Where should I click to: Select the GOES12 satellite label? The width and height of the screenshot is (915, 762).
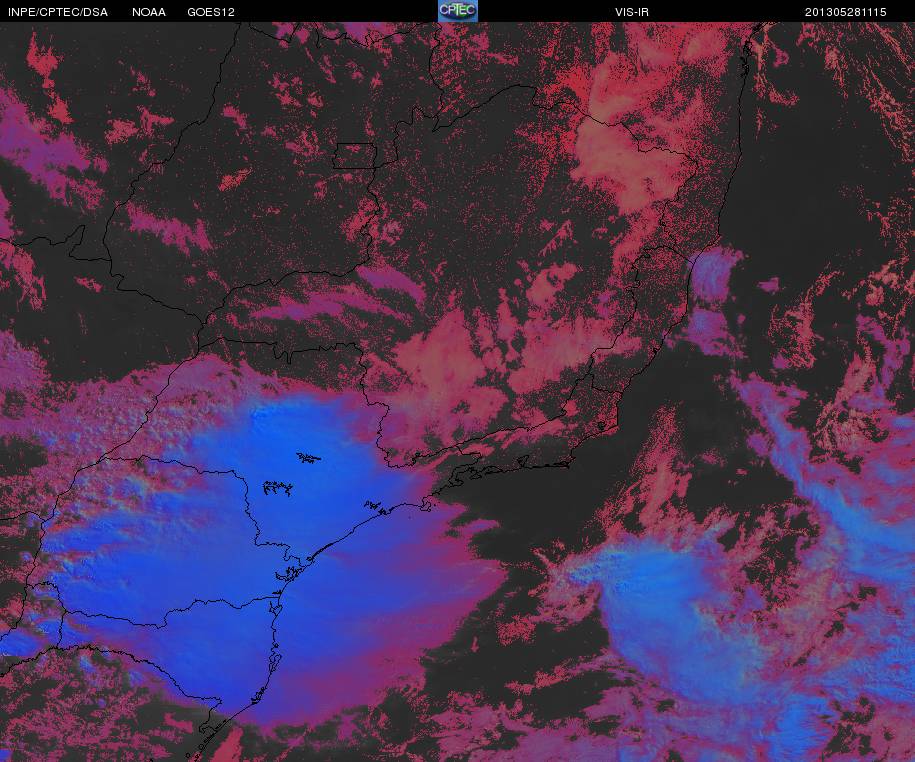coord(211,12)
